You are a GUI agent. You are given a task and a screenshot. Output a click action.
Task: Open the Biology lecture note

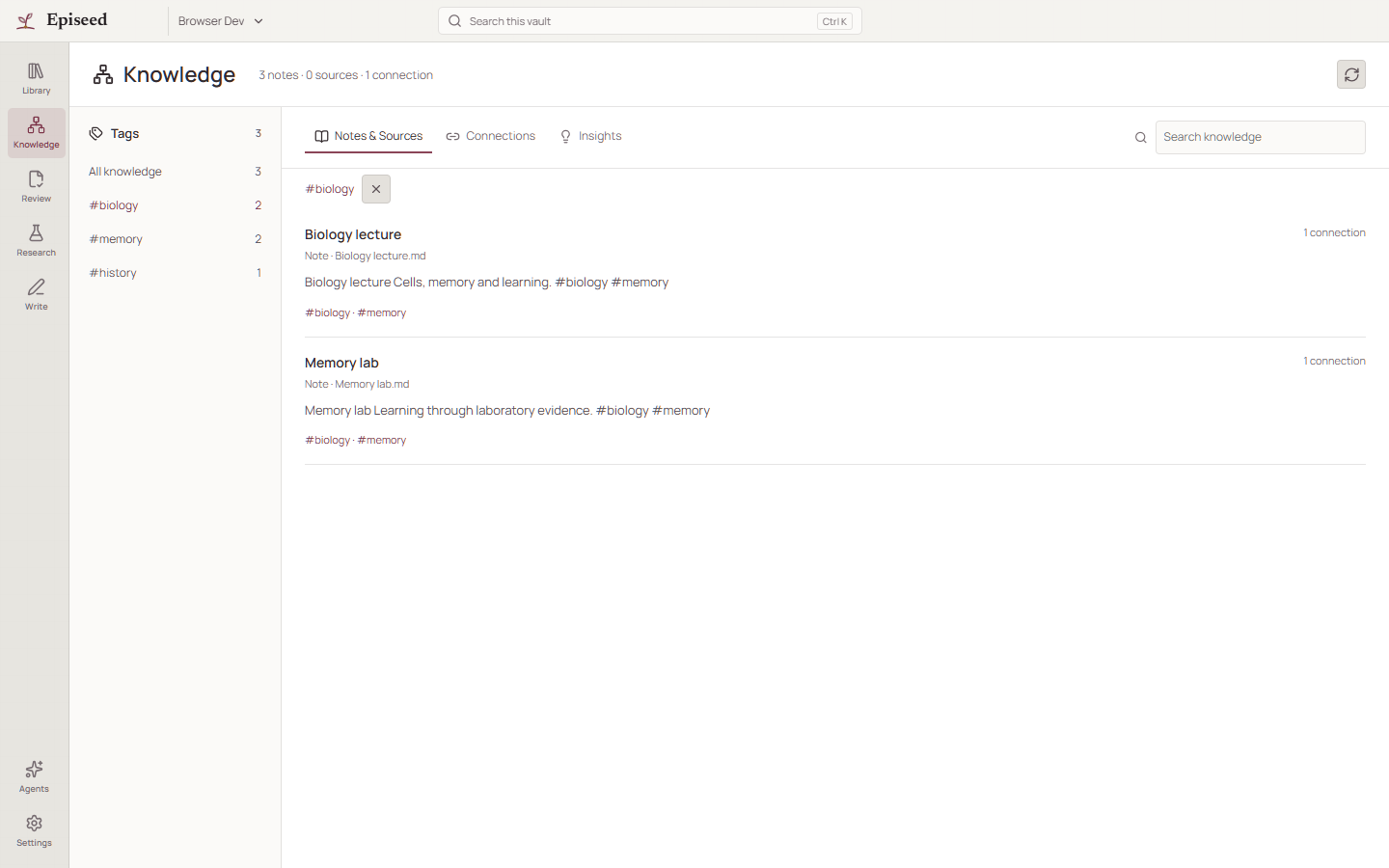click(353, 234)
